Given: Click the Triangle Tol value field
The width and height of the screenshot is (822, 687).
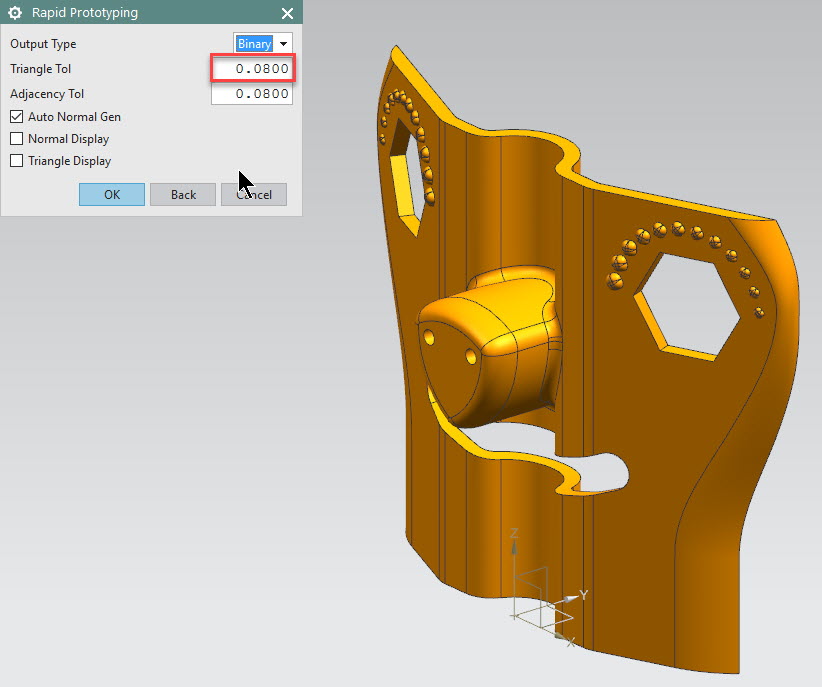Looking at the screenshot, I should (x=252, y=69).
